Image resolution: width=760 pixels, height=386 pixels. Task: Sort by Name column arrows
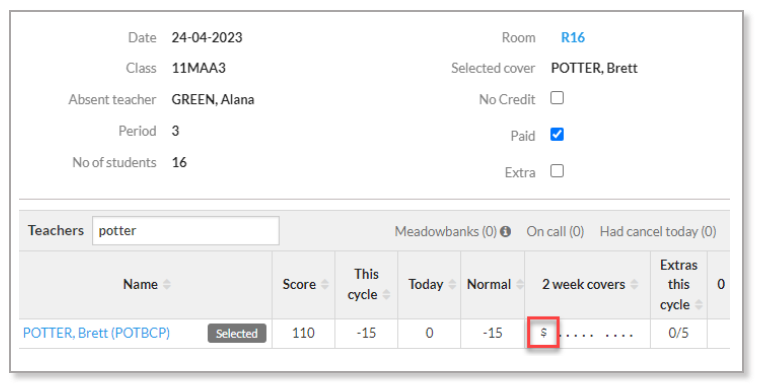167,284
